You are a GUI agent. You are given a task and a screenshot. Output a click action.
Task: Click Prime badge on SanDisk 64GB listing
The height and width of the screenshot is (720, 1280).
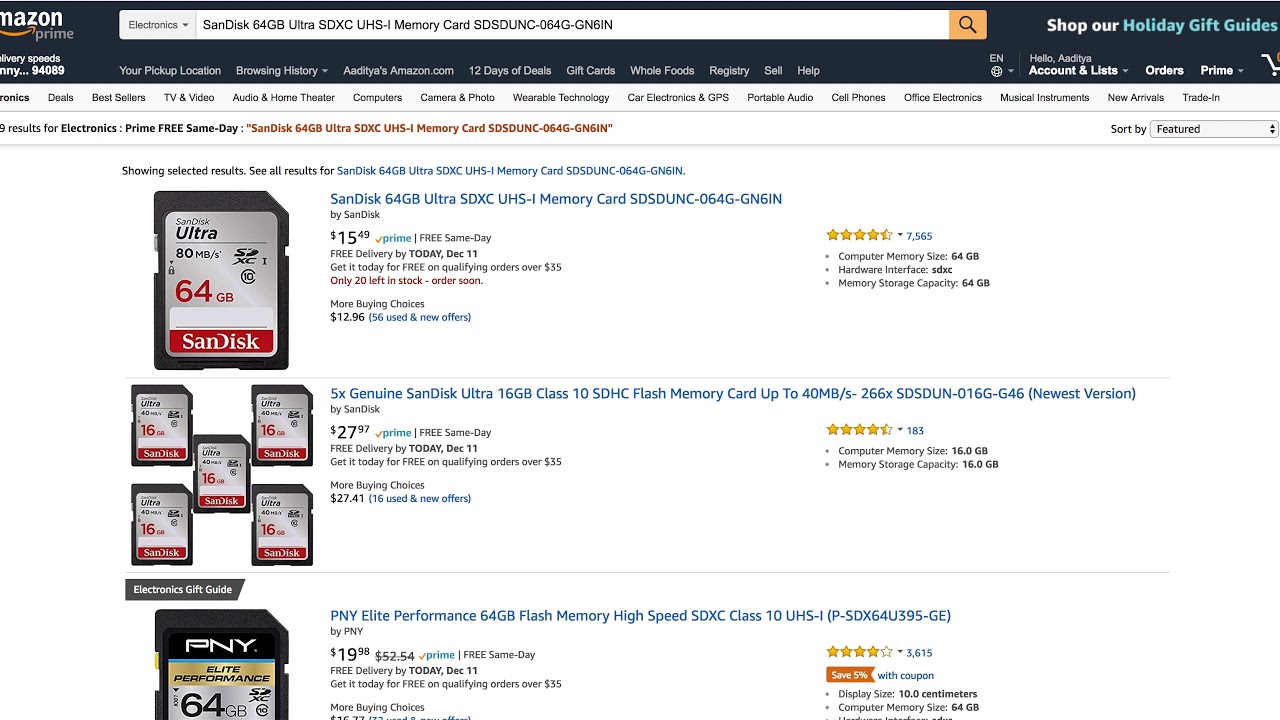coord(393,238)
